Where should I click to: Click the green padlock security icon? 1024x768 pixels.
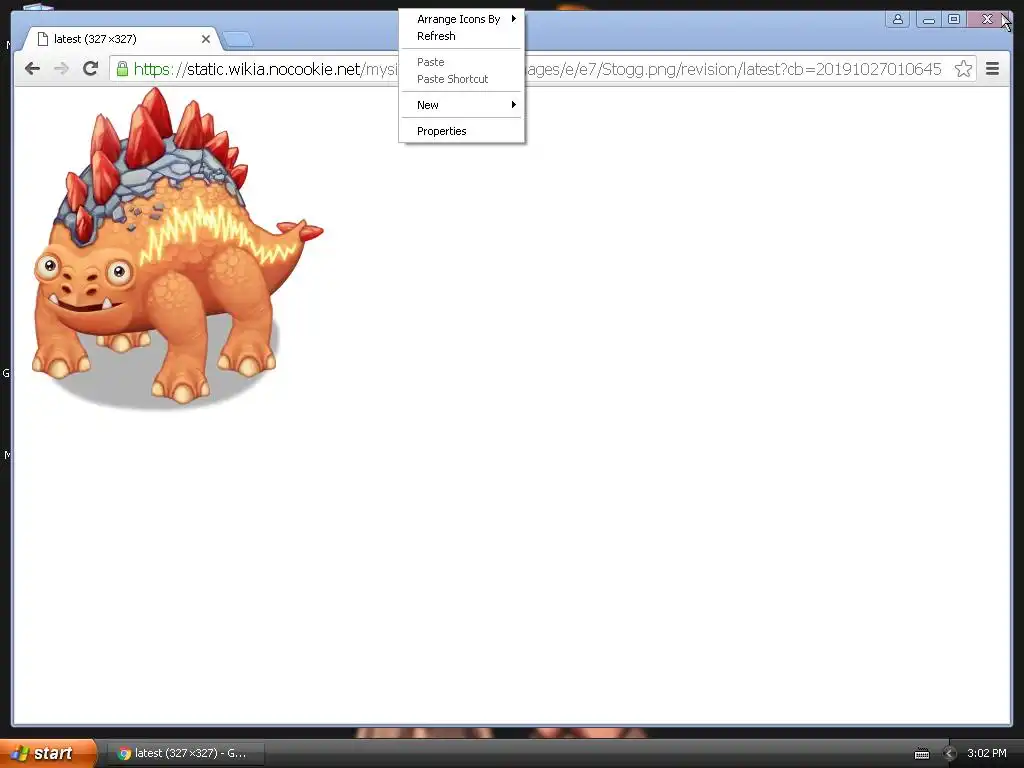click(x=122, y=69)
